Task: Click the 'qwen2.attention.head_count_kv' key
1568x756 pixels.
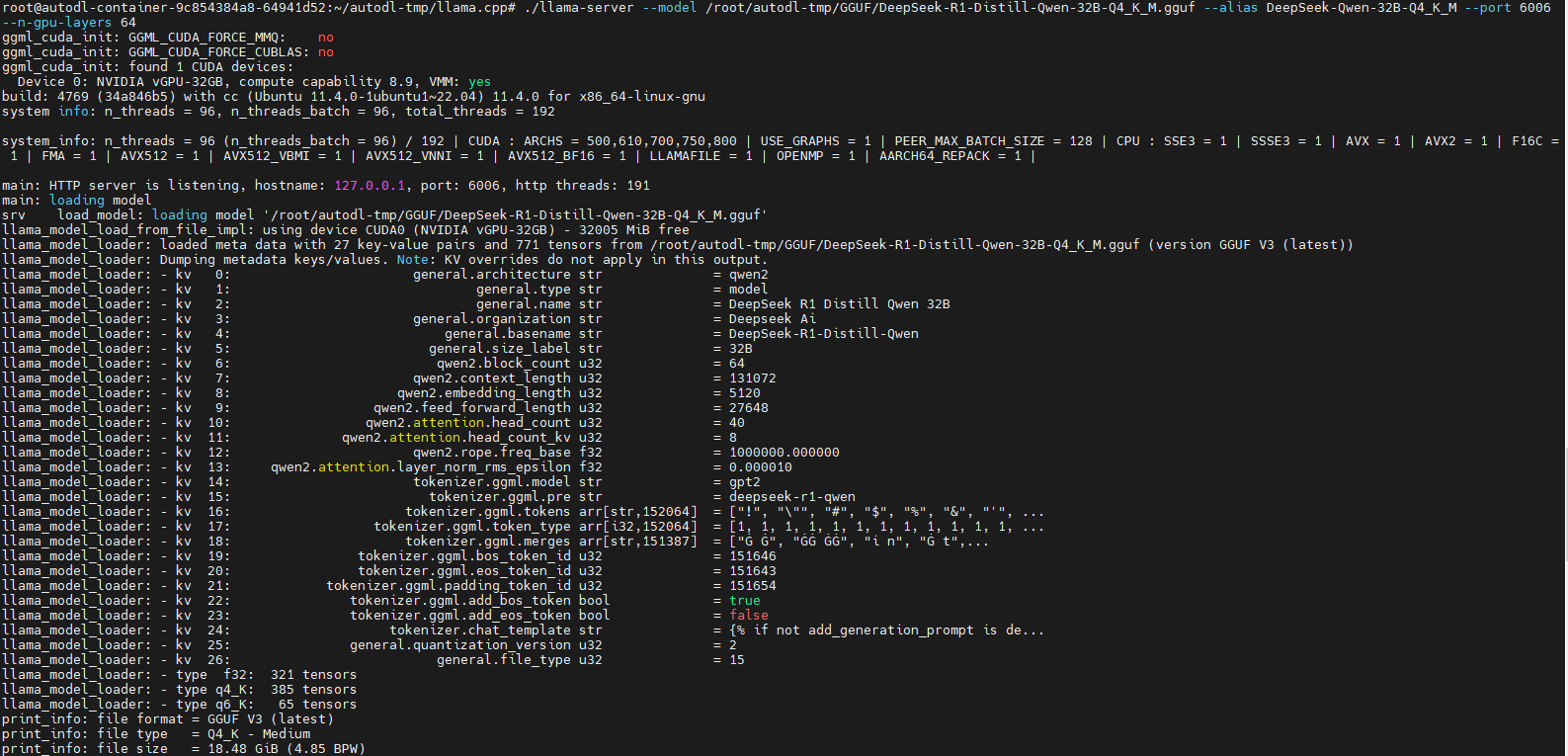Action: [x=456, y=438]
